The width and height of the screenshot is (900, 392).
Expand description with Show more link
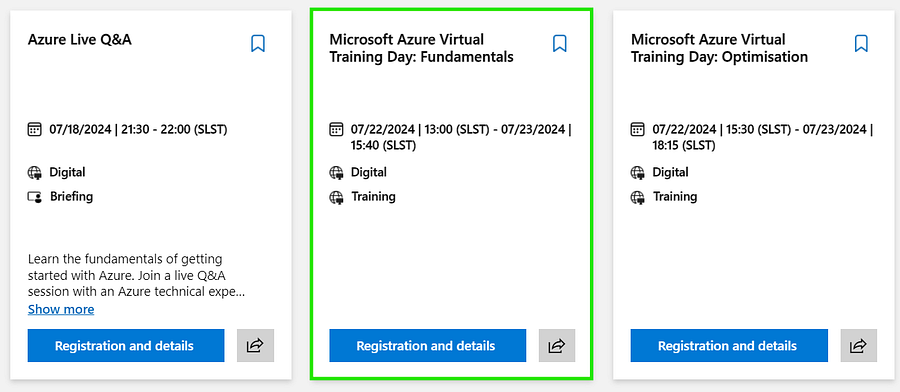coord(61,309)
